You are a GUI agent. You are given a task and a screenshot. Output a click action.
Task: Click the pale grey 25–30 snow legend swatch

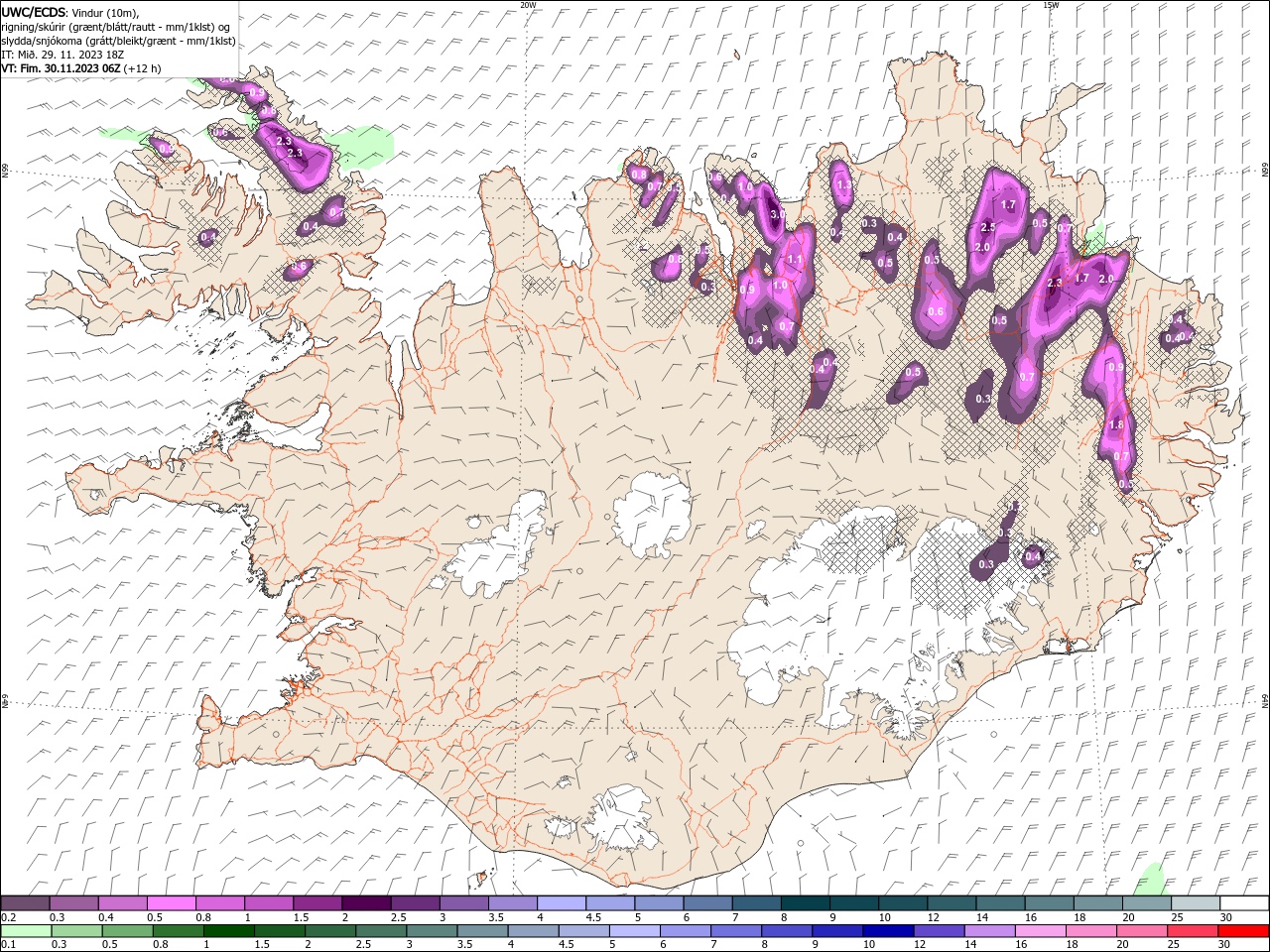1196,903
